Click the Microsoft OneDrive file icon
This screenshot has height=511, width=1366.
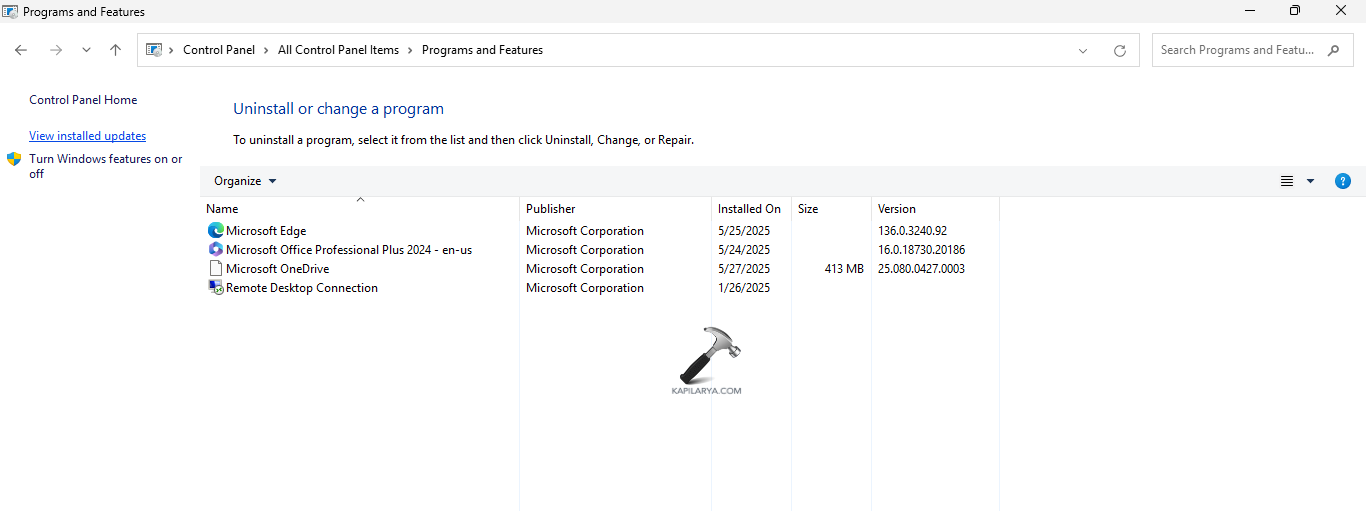[x=215, y=269]
